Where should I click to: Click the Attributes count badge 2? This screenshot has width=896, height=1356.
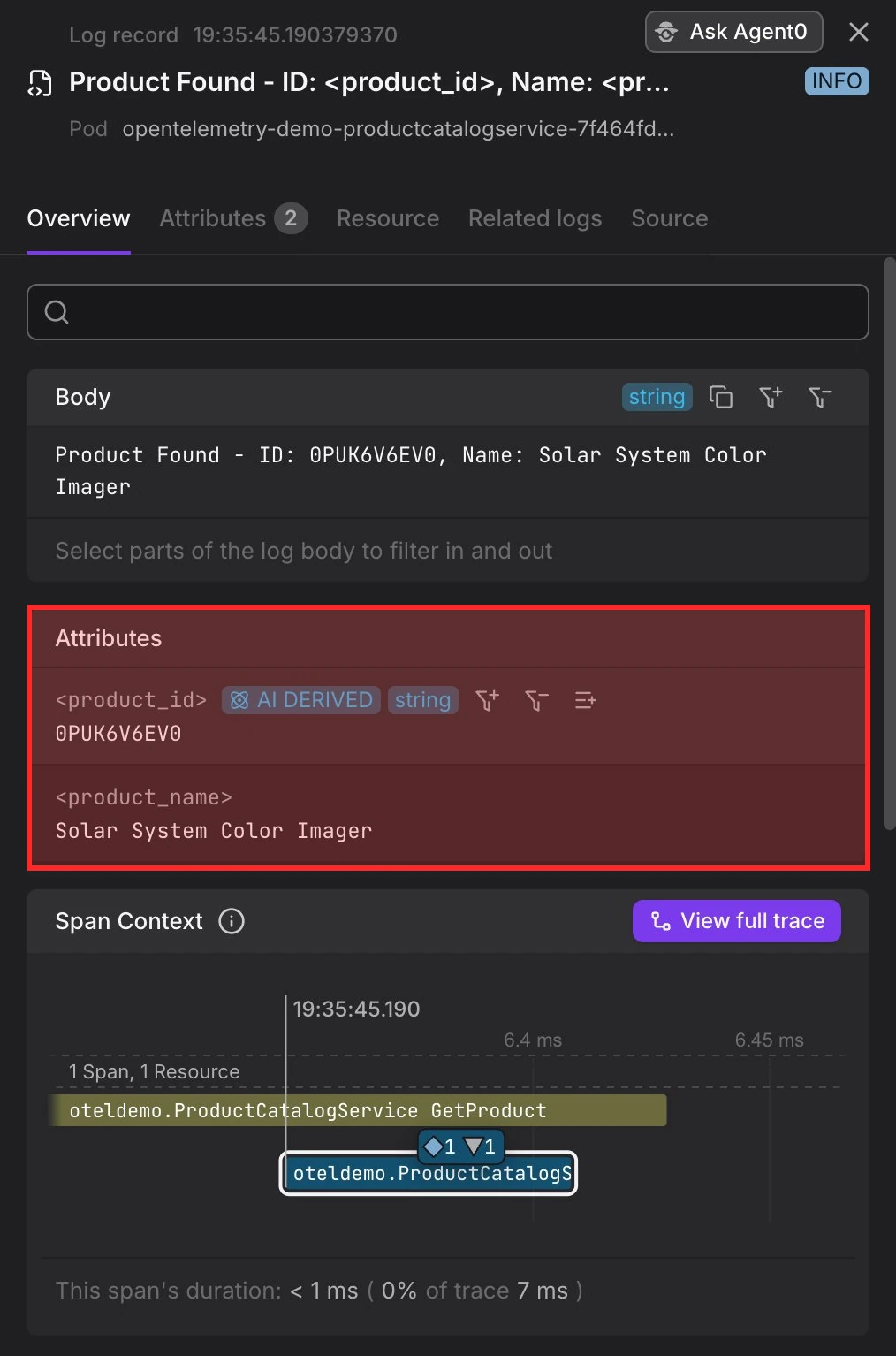(291, 218)
